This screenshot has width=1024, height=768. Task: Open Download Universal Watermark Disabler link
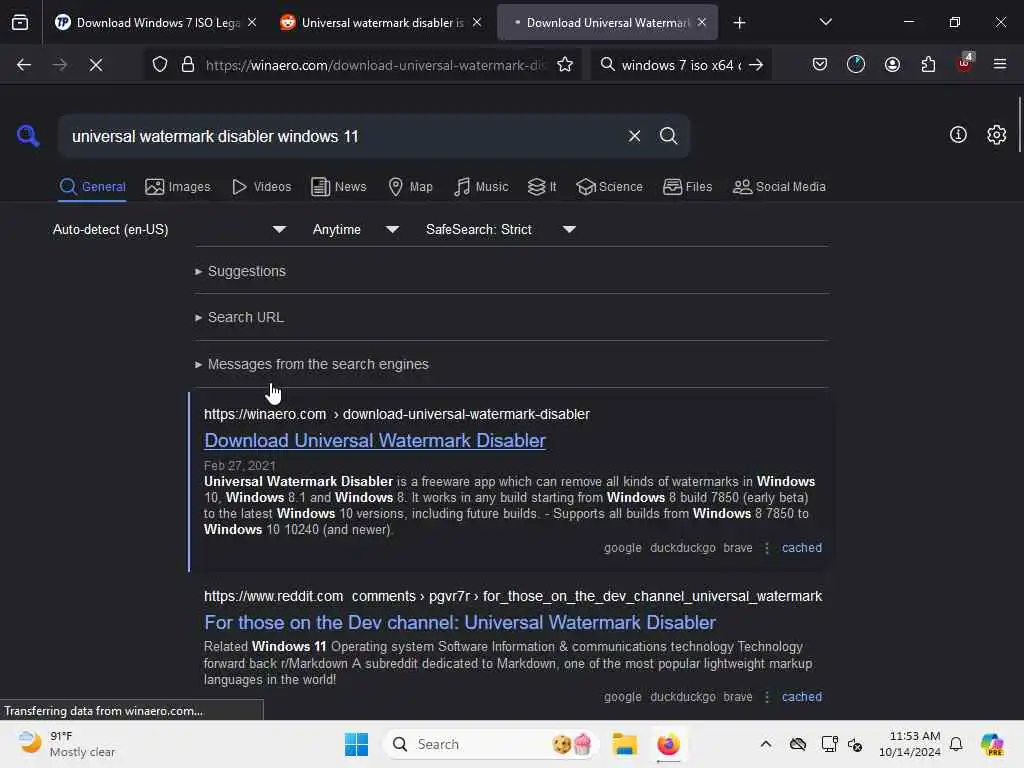tap(375, 441)
